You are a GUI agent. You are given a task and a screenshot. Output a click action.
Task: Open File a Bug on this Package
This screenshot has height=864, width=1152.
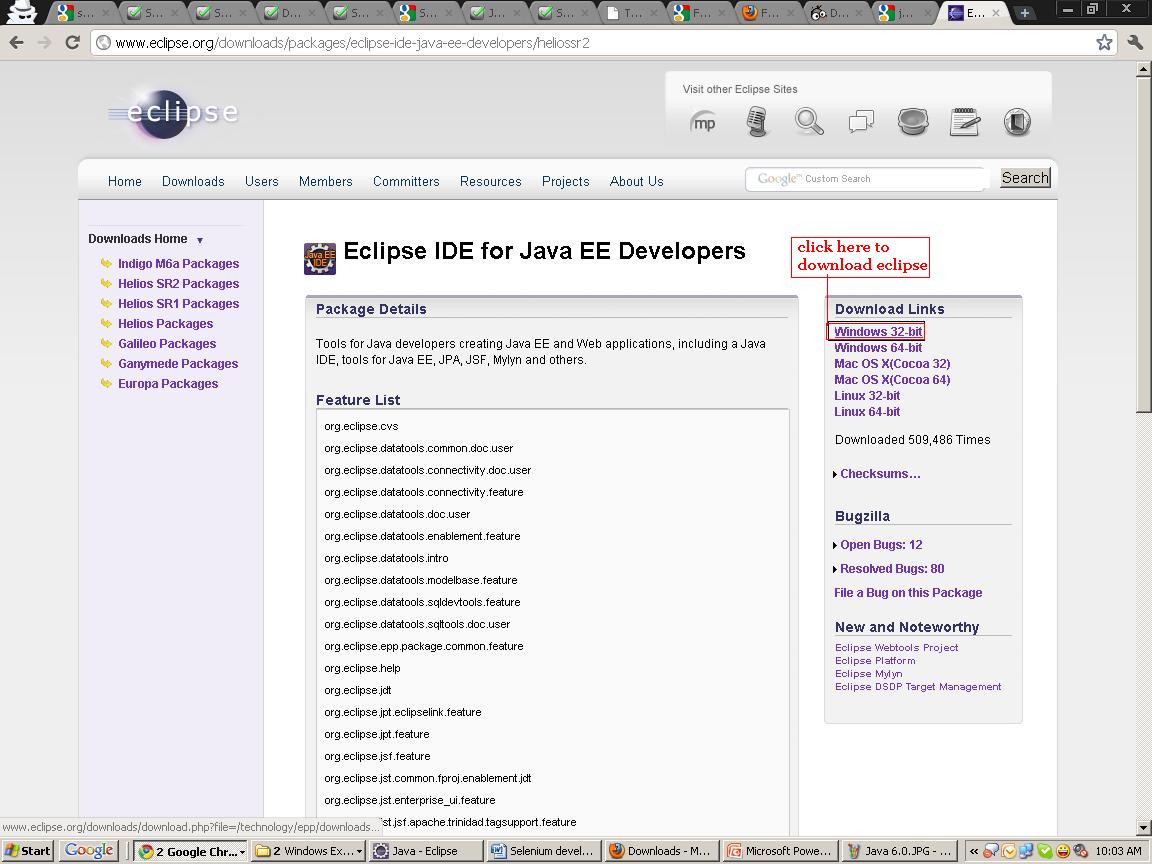click(908, 593)
